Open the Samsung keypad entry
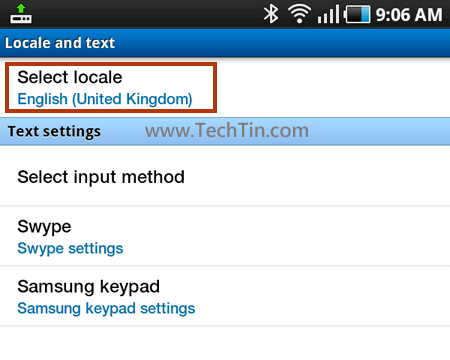Image resolution: width=450 pixels, height=360 pixels. pos(225,296)
